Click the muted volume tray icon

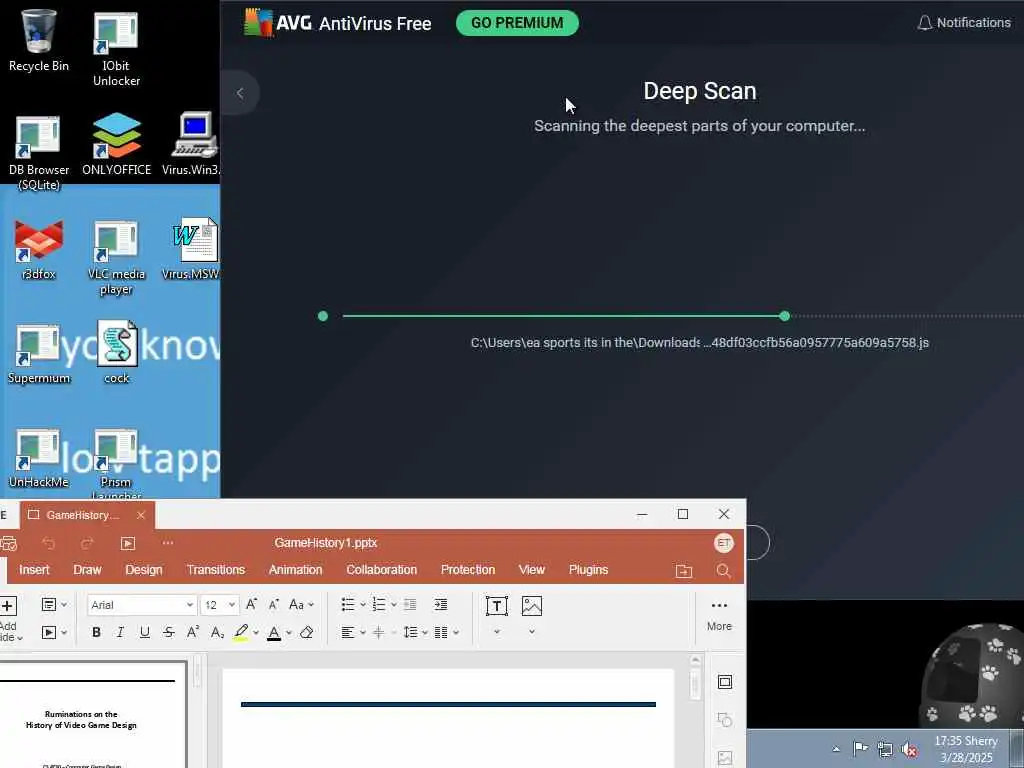[909, 749]
